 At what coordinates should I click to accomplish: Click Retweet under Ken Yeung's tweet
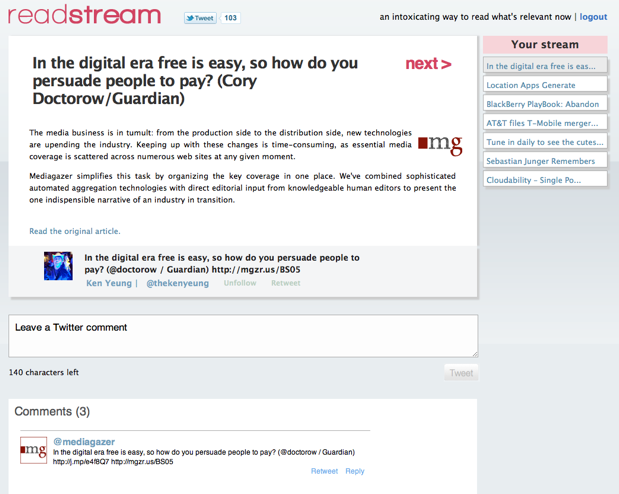285,283
